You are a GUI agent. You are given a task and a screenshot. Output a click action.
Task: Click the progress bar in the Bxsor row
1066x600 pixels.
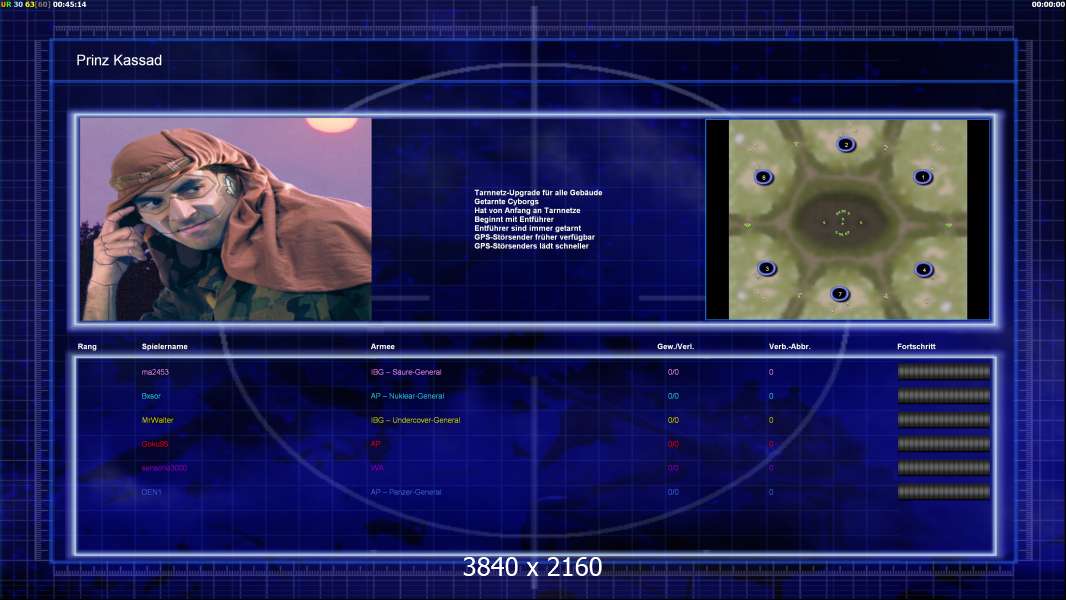(943, 396)
